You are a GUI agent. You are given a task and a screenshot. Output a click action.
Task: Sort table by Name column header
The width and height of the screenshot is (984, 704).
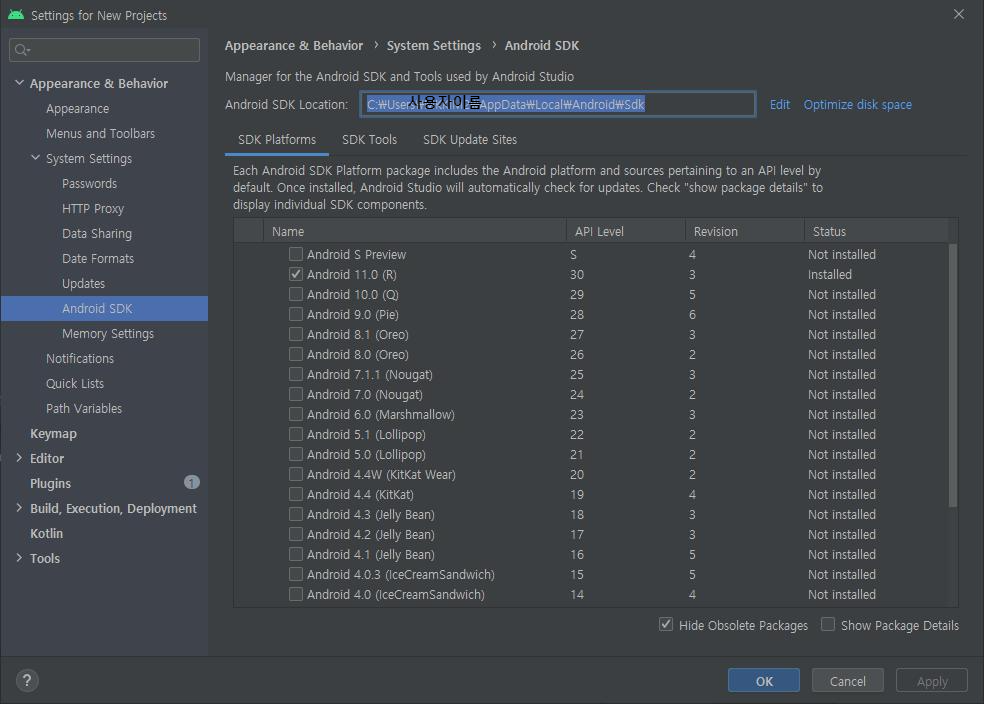tap(415, 232)
